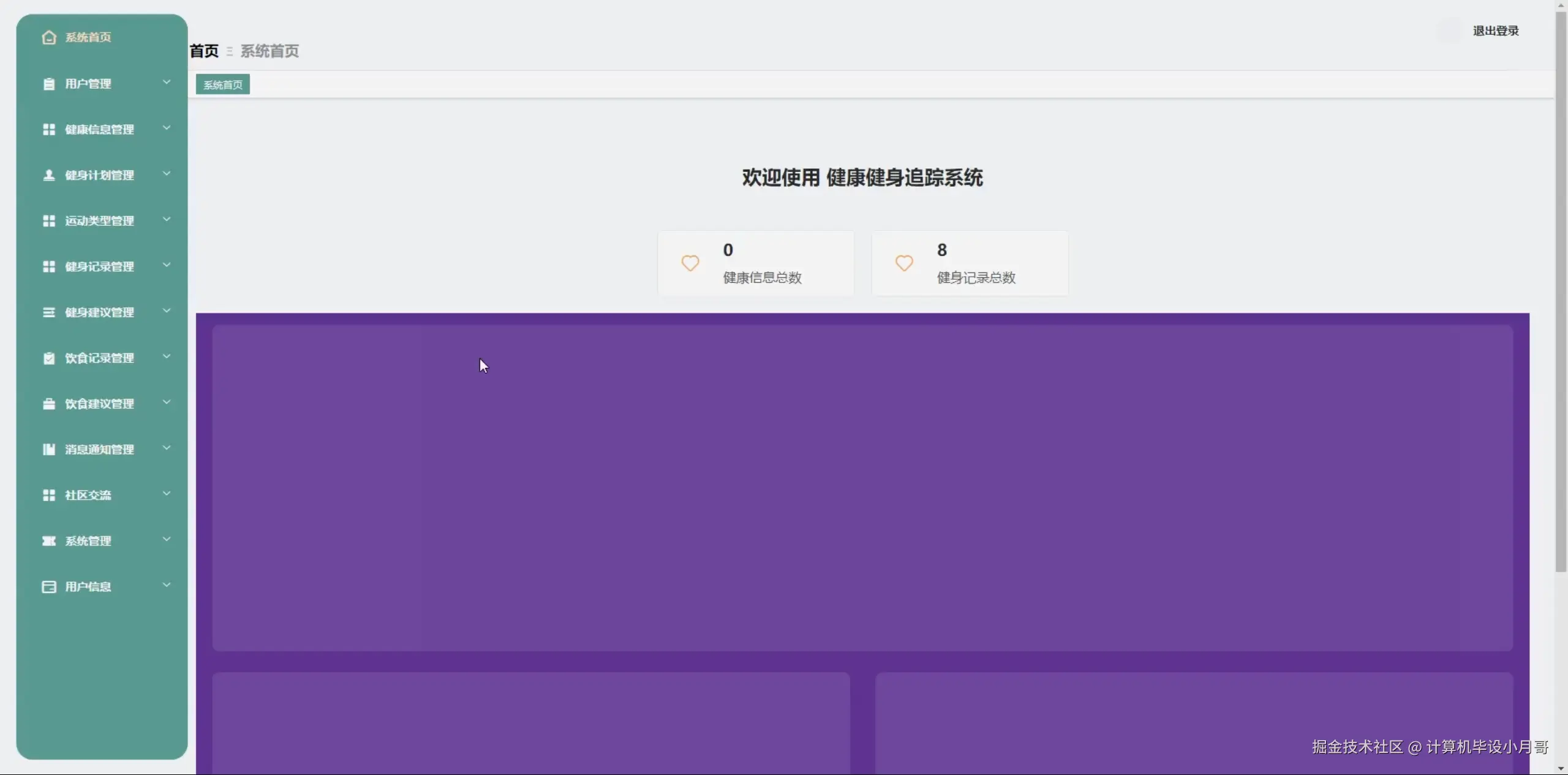Viewport: 1568px width, 775px height.
Task: Click the 首页 breadcrumb link
Action: coord(204,51)
